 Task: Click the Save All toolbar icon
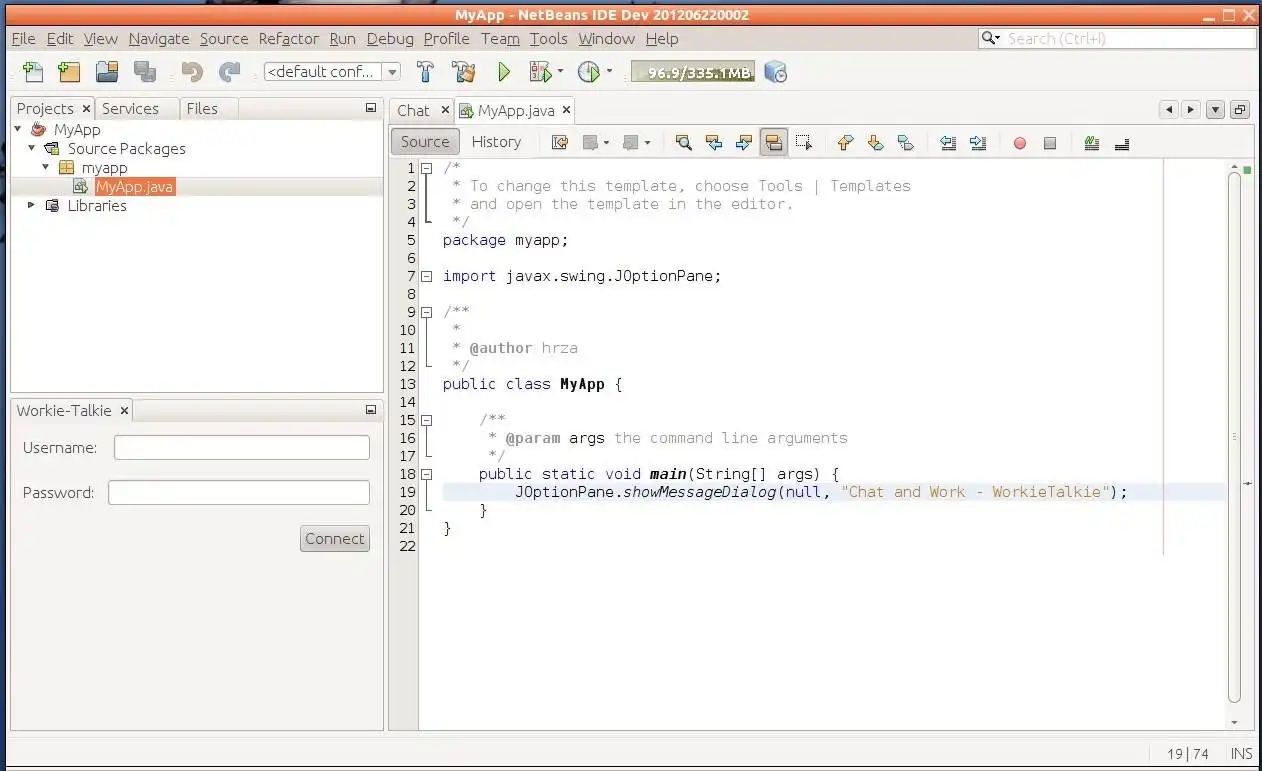145,72
